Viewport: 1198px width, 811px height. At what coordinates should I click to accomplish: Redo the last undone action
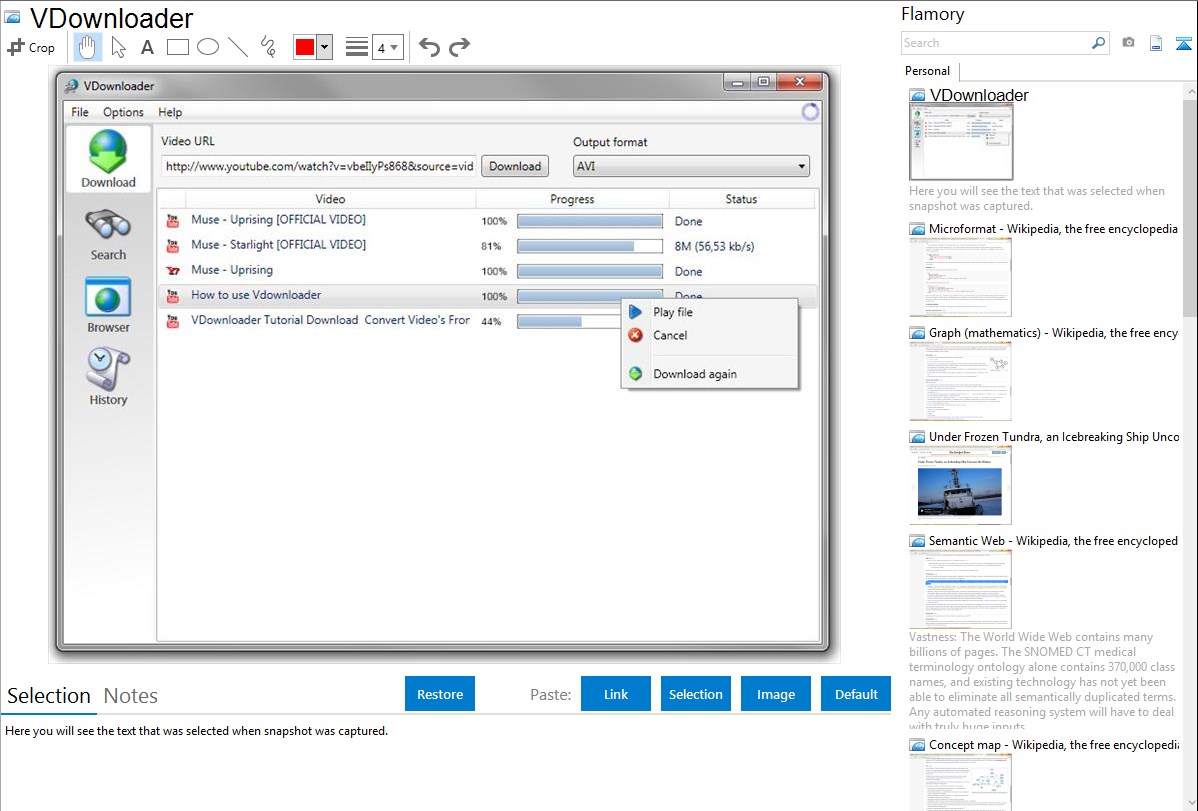tap(459, 47)
